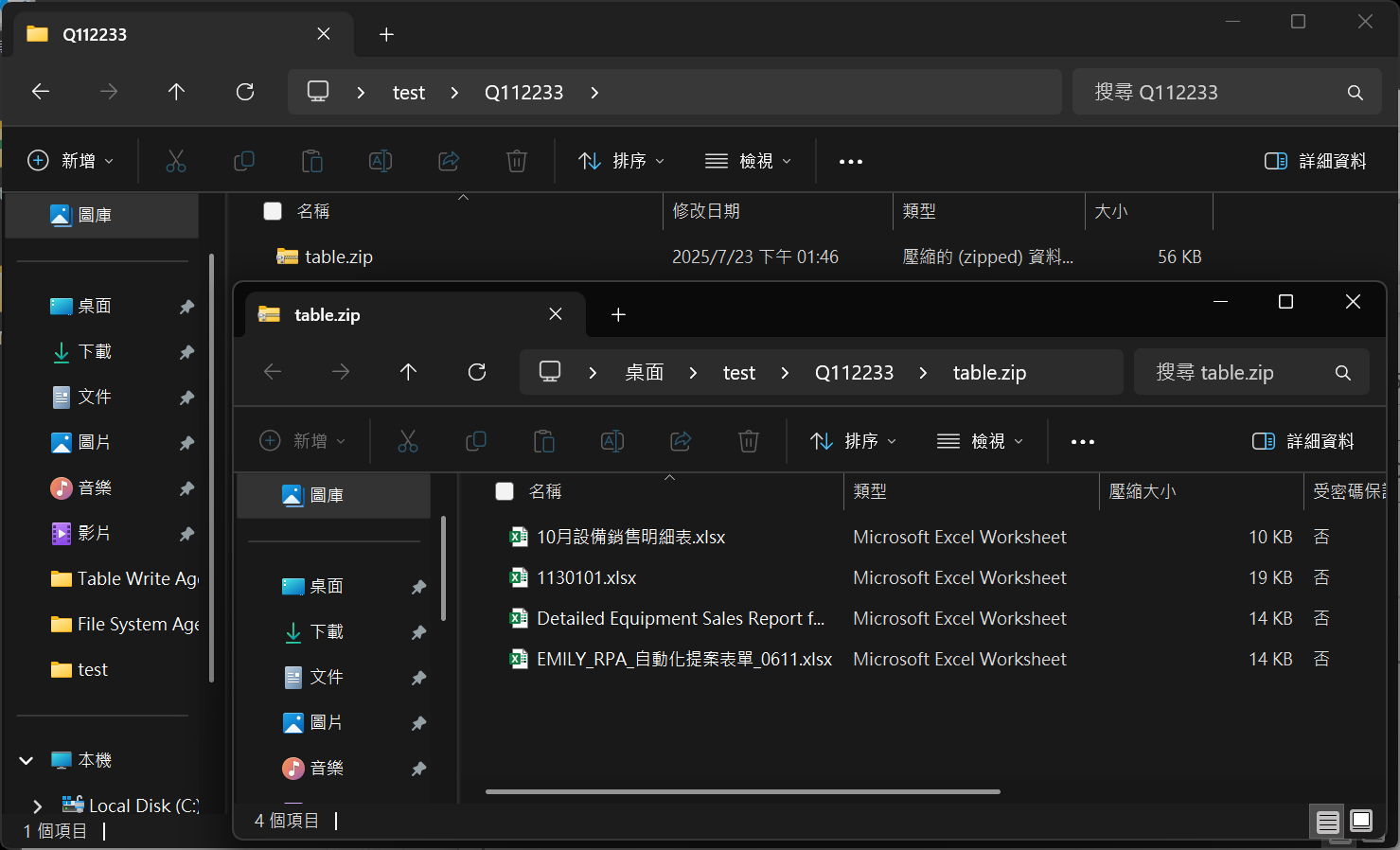Open more options ellipsis in table.zip toolbar
Screen dimensions: 1400x850
coord(1082,442)
